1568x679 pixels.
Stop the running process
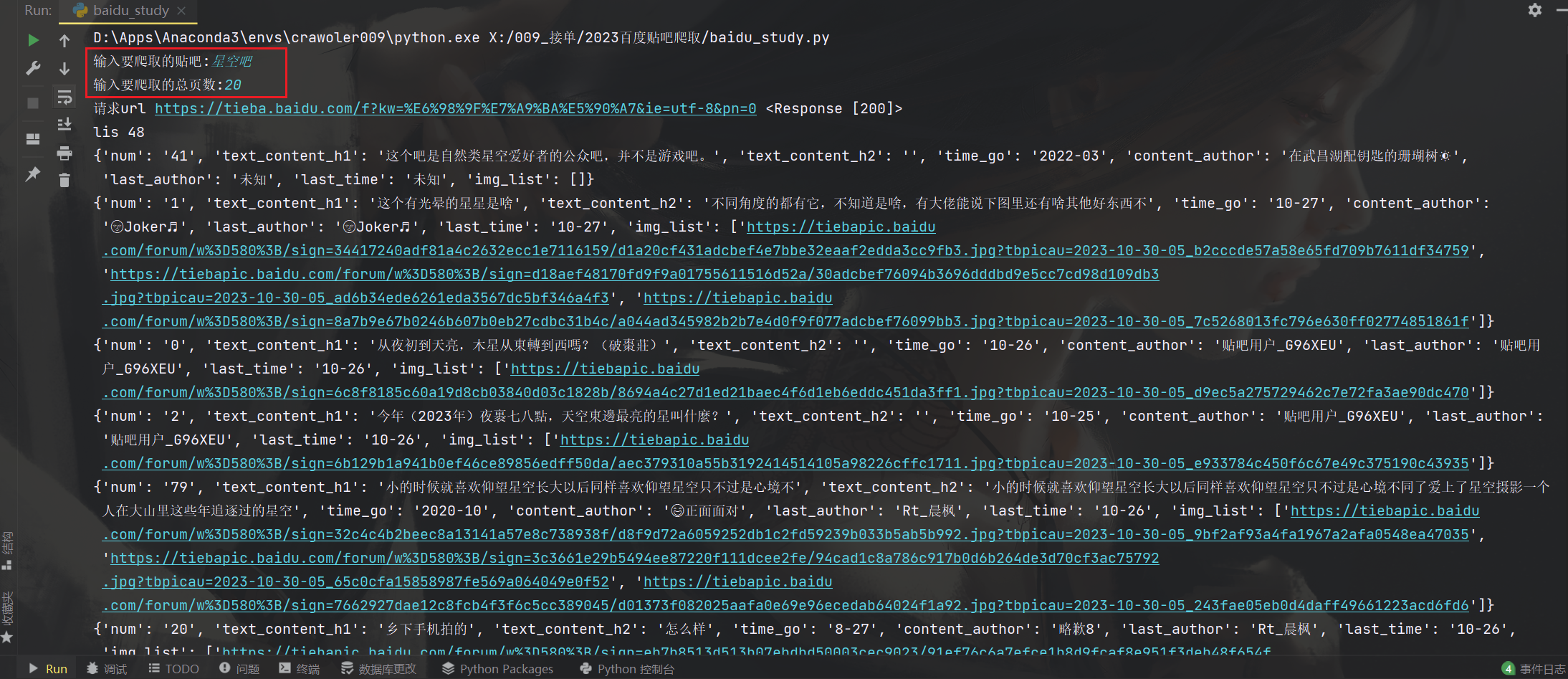tap(33, 102)
